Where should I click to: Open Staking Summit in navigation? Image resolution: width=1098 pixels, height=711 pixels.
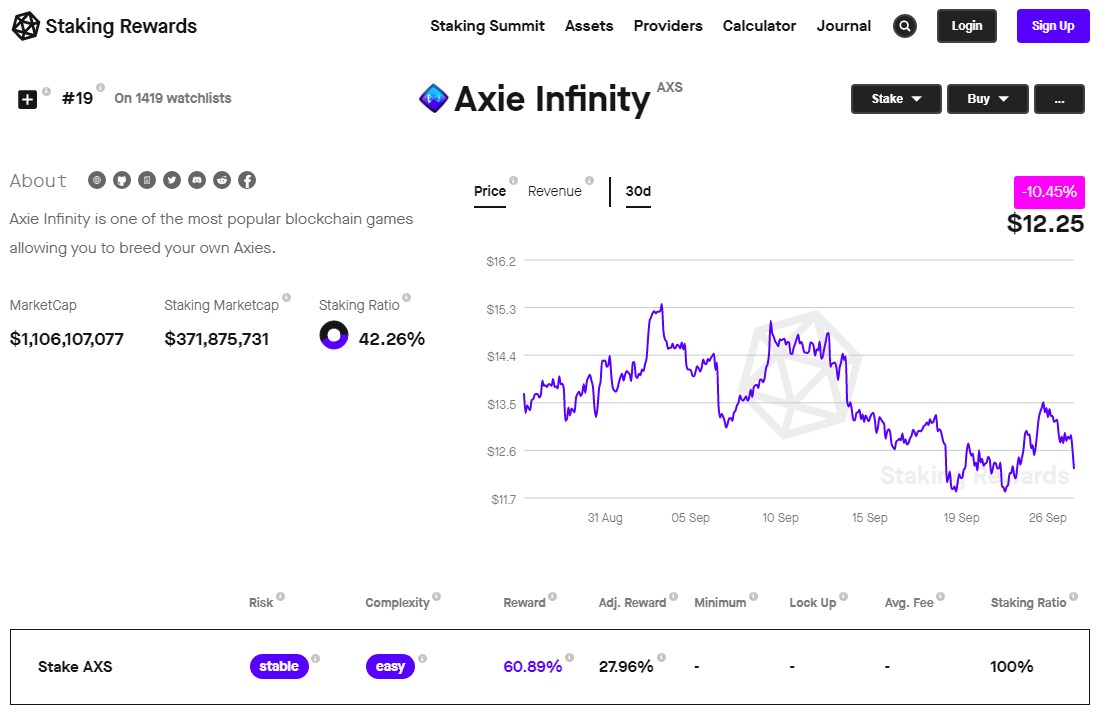pyautogui.click(x=487, y=26)
